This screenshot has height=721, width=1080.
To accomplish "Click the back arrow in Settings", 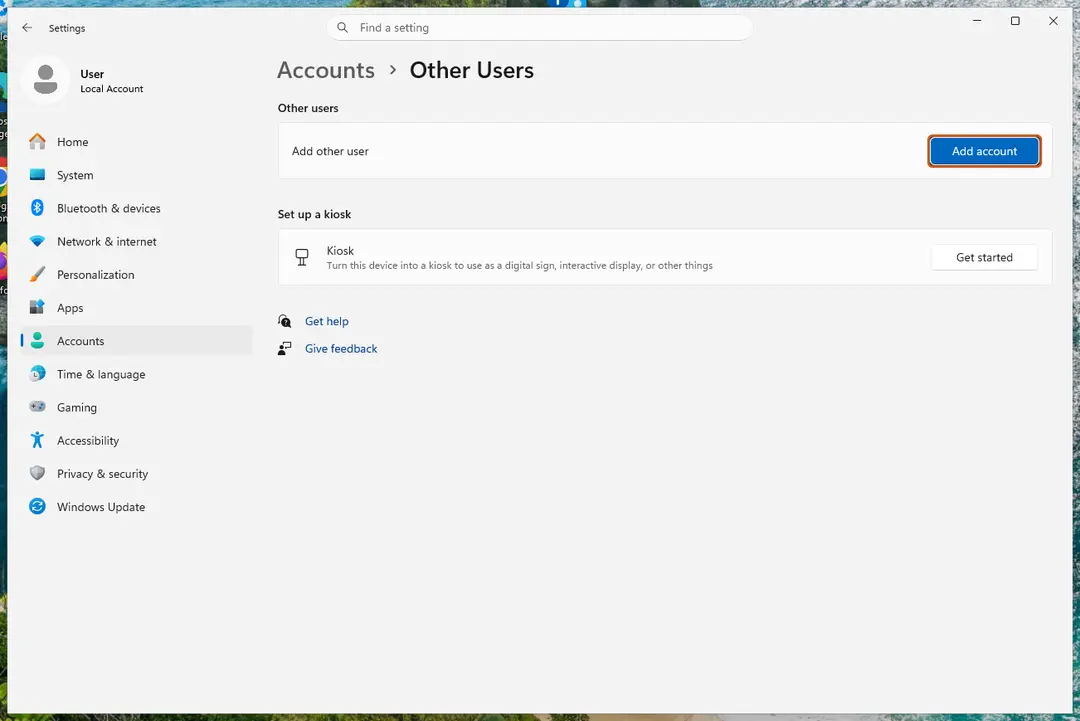I will pyautogui.click(x=27, y=28).
